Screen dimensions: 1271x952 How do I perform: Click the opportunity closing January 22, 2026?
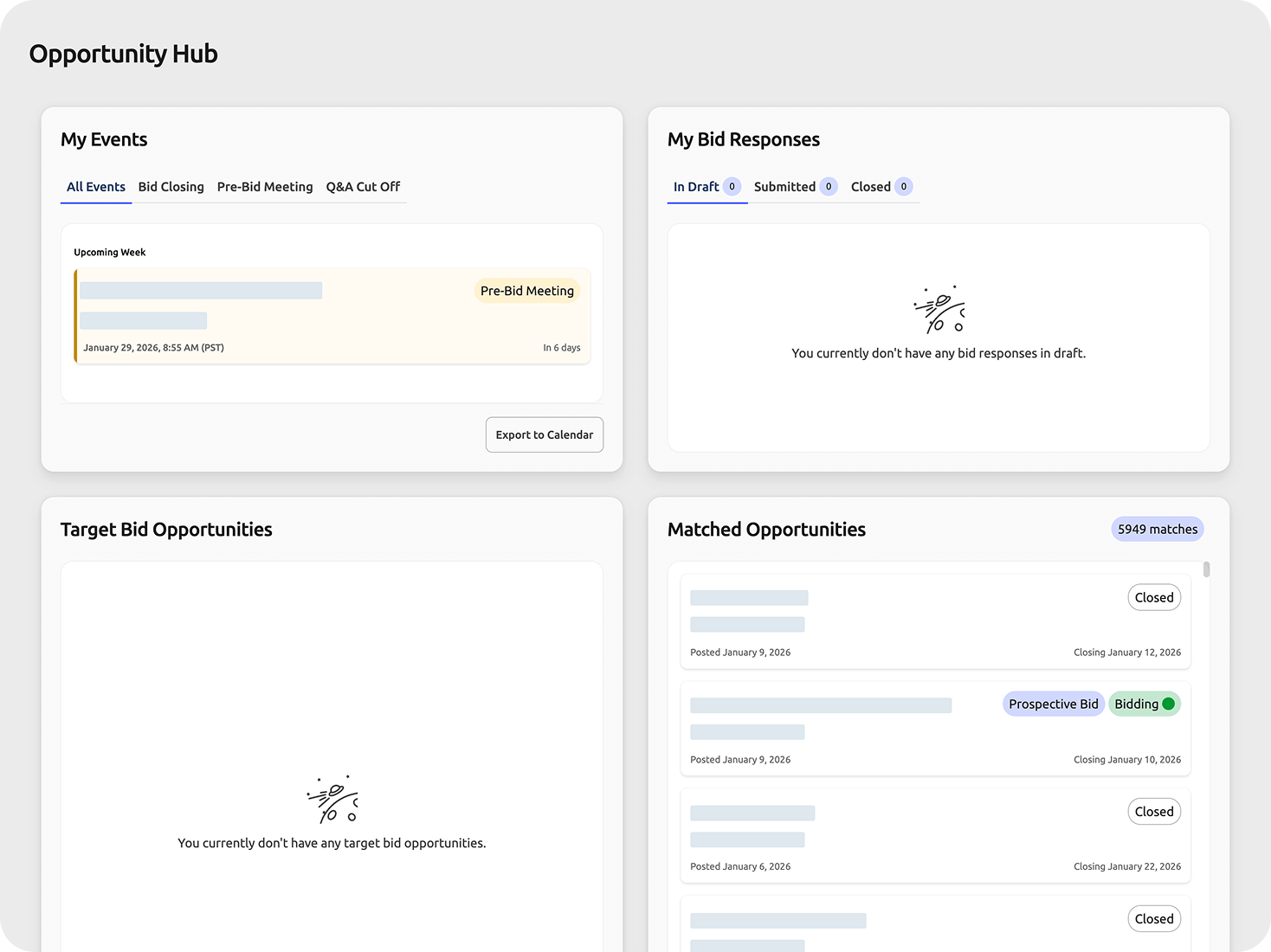click(x=935, y=835)
